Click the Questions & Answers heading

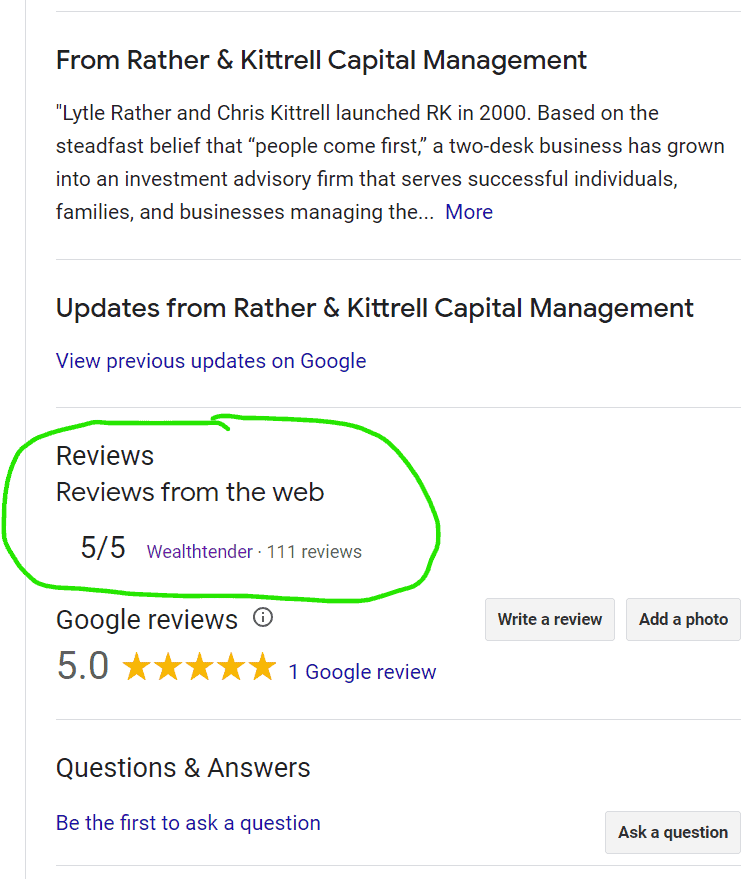point(183,768)
